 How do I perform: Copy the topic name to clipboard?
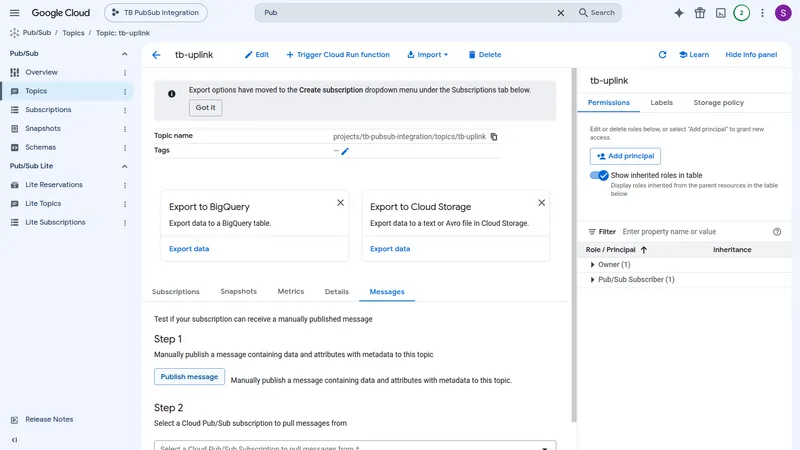(494, 137)
